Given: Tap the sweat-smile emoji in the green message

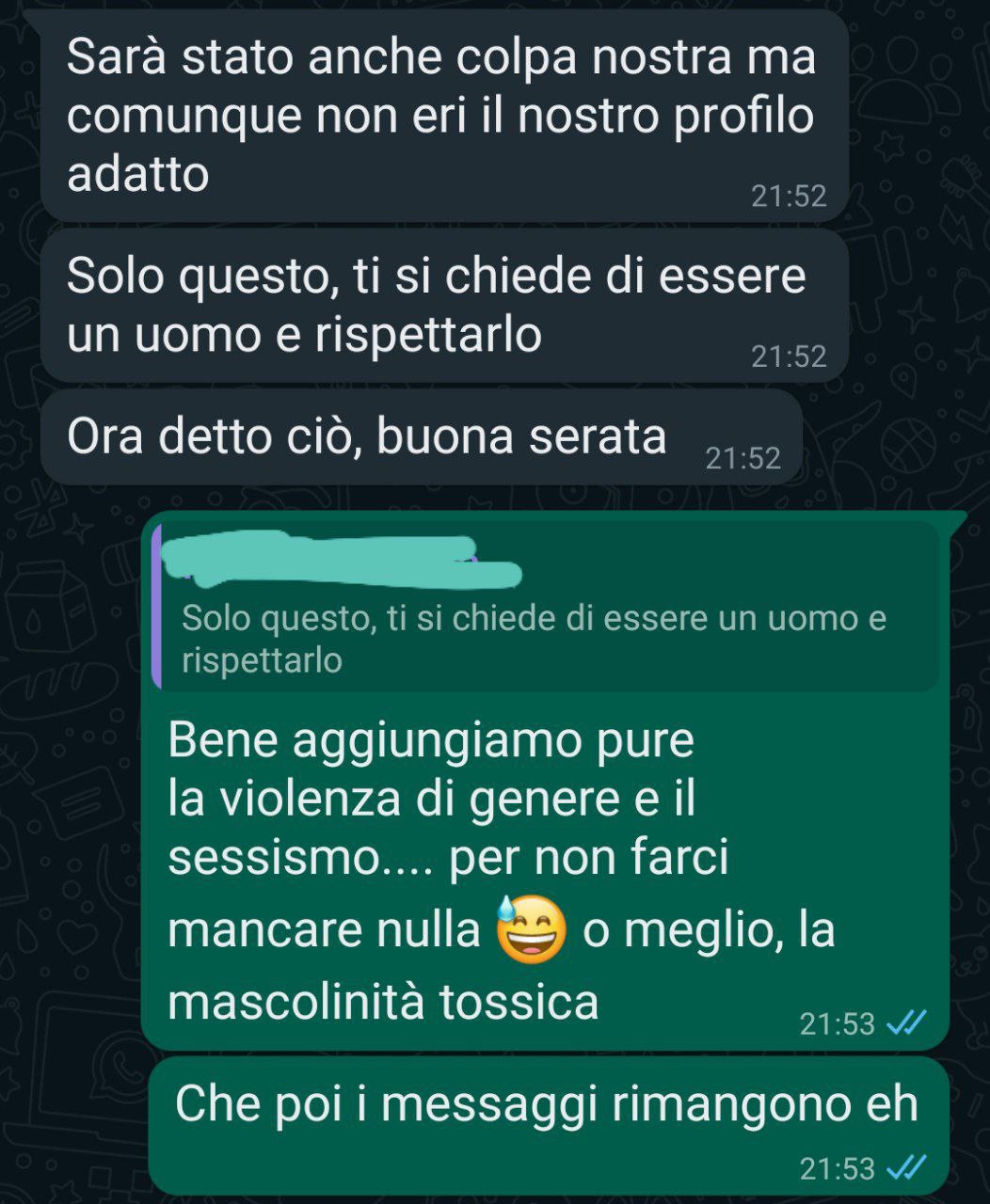Looking at the screenshot, I should tap(531, 927).
